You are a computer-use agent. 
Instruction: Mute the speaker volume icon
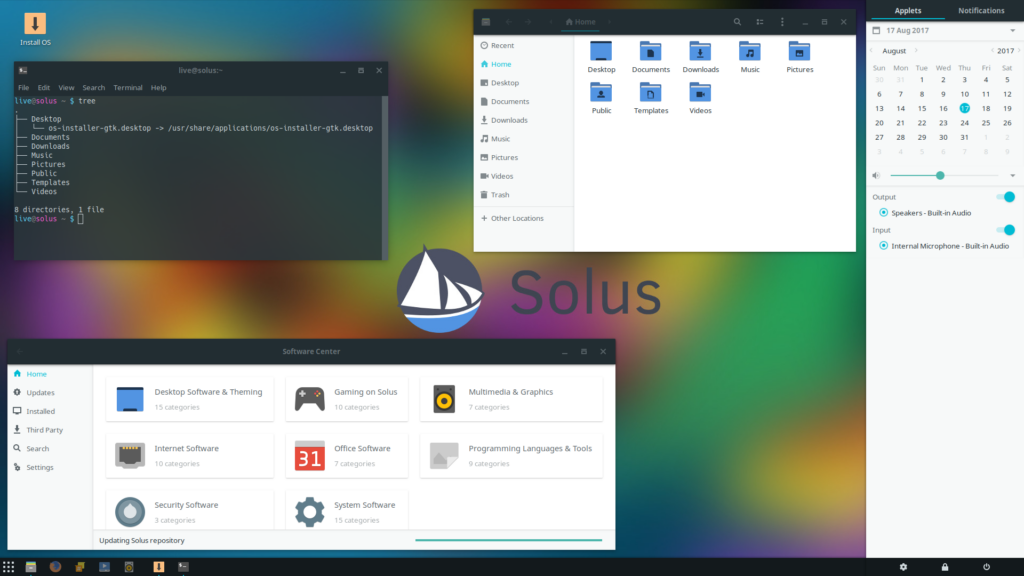[876, 175]
